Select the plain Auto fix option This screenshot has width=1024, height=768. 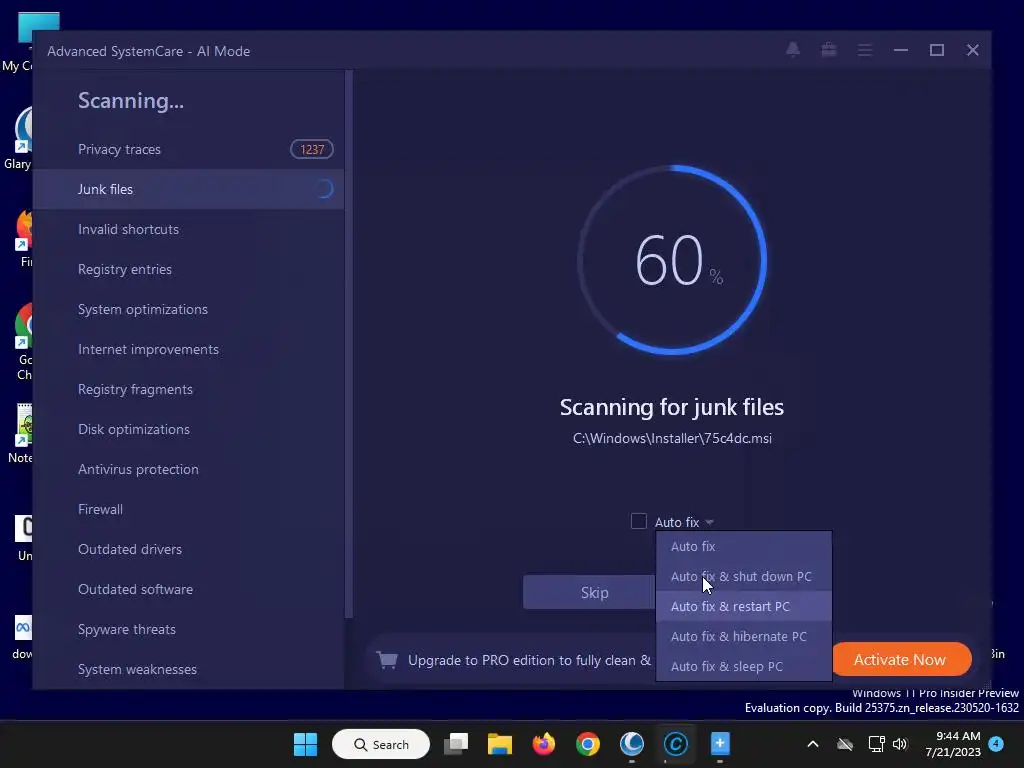[x=744, y=547]
